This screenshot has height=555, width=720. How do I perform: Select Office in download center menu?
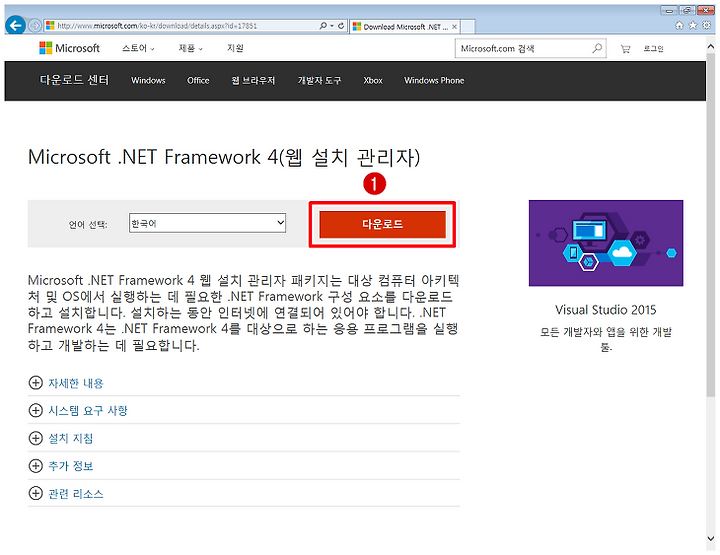pyautogui.click(x=198, y=80)
